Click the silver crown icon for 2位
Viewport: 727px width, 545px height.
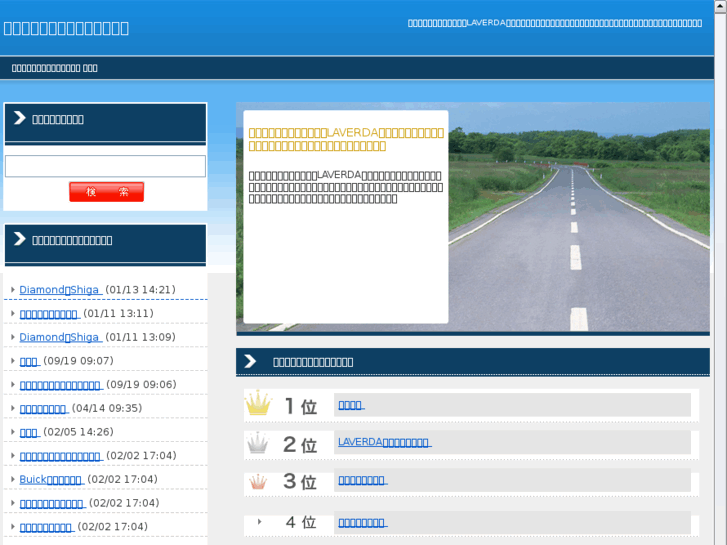click(257, 443)
